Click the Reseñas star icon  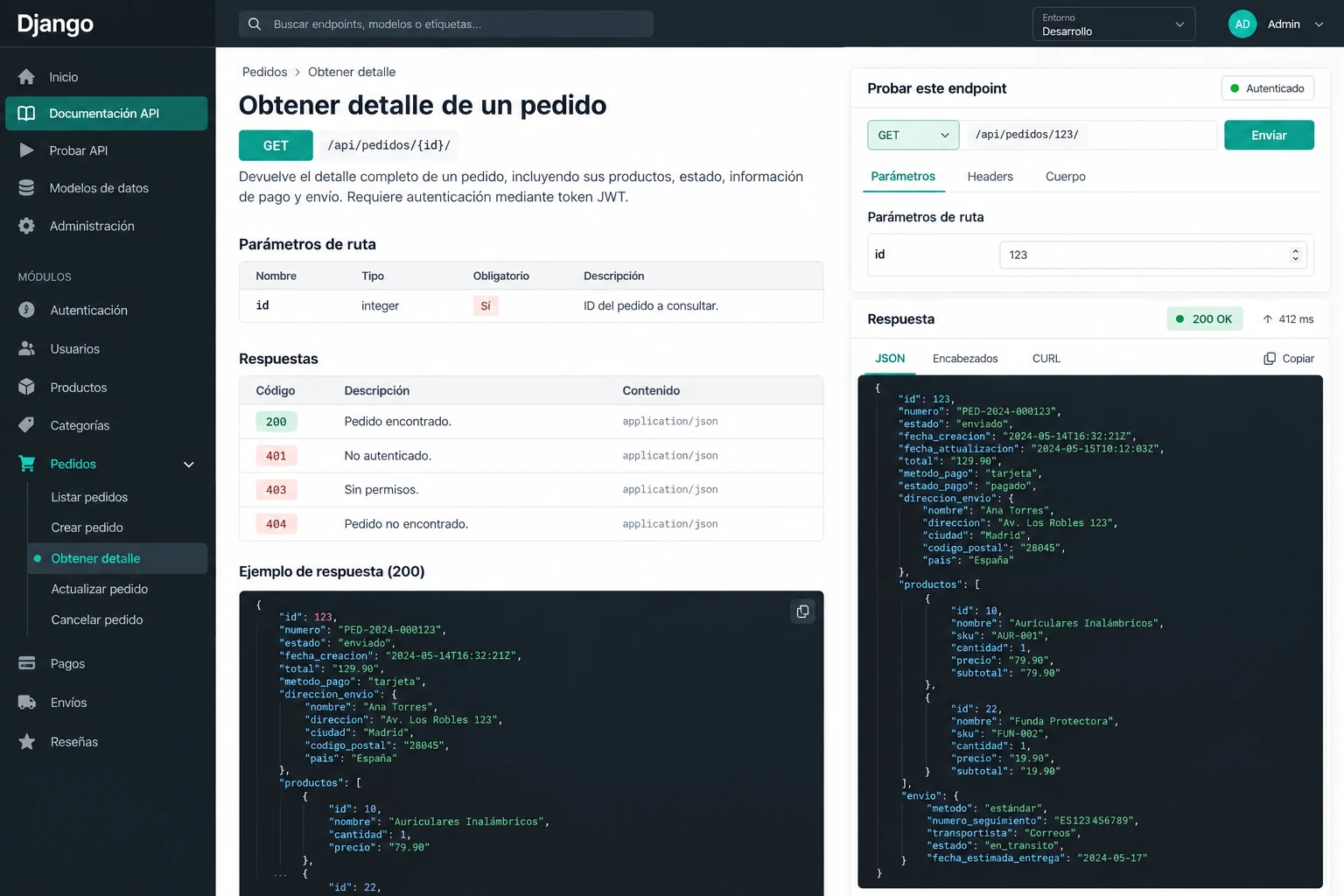[x=27, y=742]
